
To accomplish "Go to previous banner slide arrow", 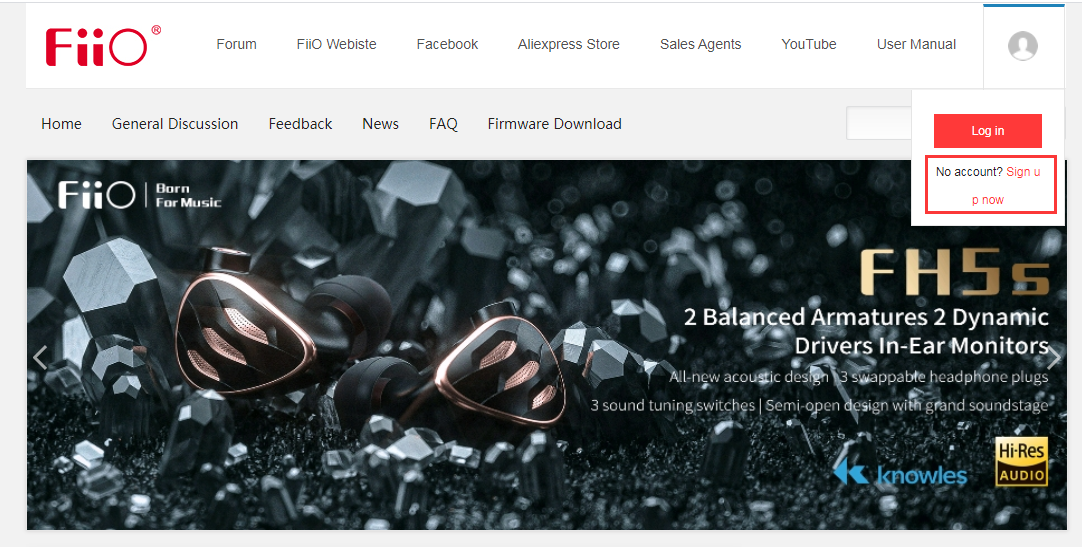I will (x=40, y=357).
